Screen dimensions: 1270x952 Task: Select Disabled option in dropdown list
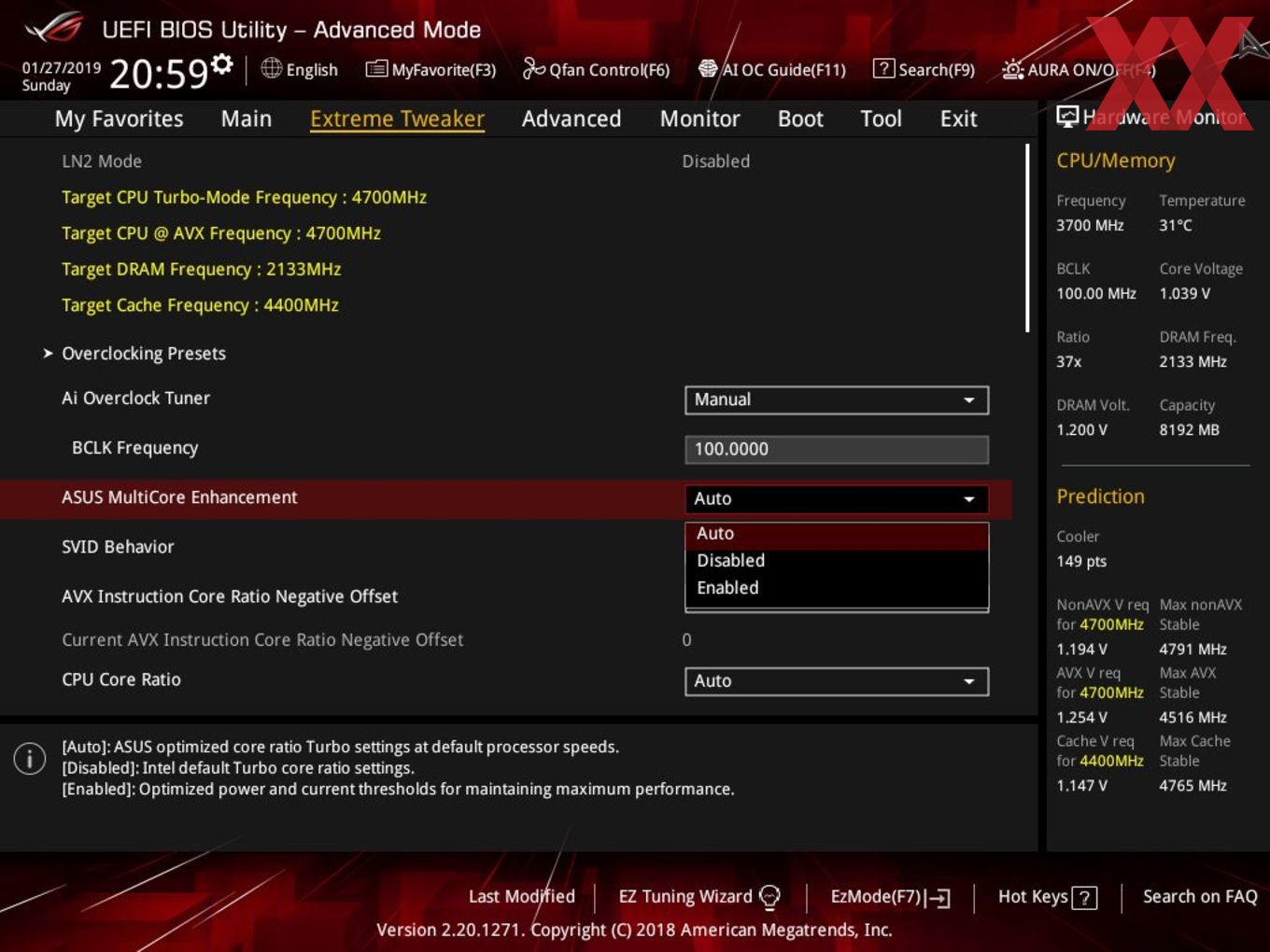tap(836, 561)
